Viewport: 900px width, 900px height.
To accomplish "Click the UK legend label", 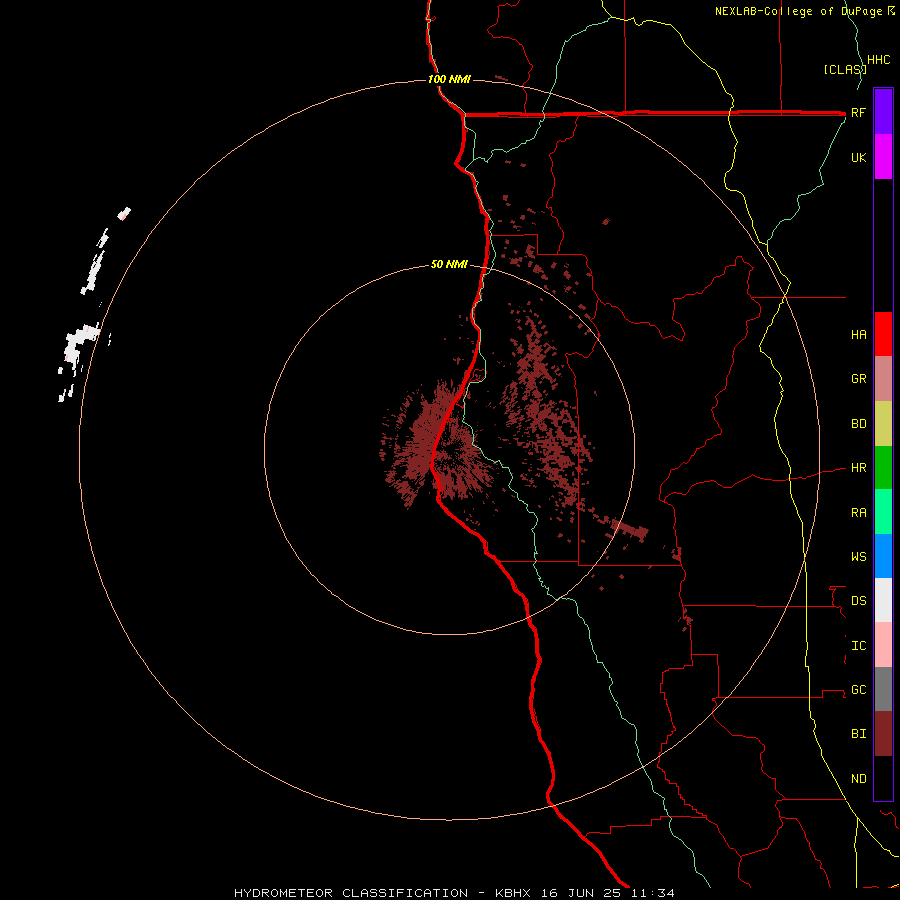I will coord(858,157).
